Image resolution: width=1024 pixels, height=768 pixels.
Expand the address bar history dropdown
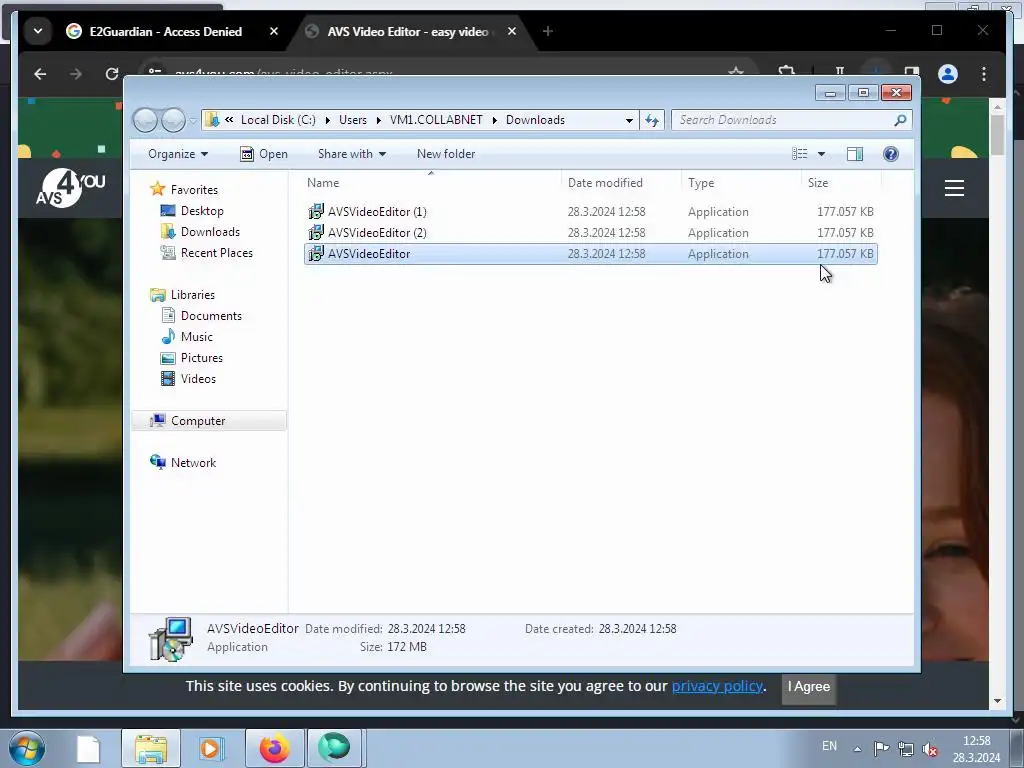(629, 120)
